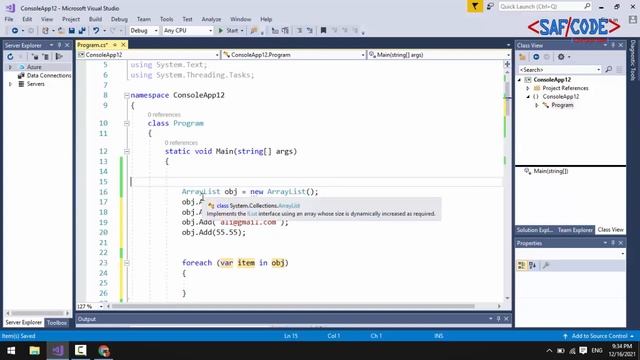Click the Class View Search box
Image resolution: width=640 pixels, height=360 pixels.
(560, 69)
